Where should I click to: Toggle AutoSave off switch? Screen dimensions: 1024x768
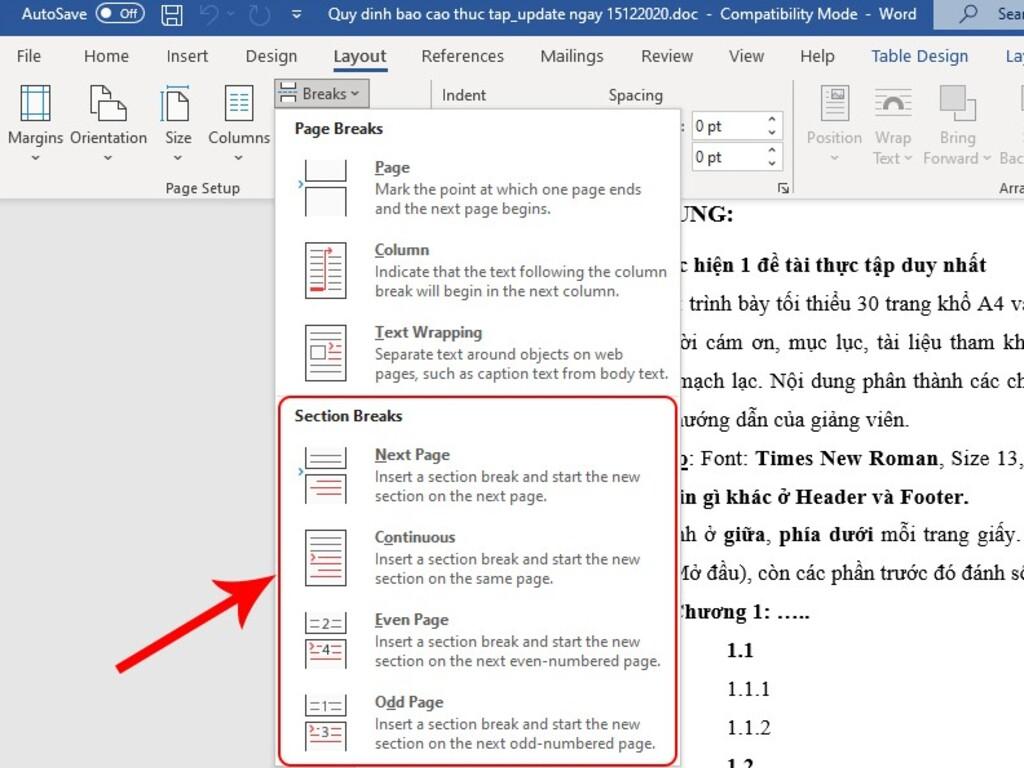pos(120,14)
